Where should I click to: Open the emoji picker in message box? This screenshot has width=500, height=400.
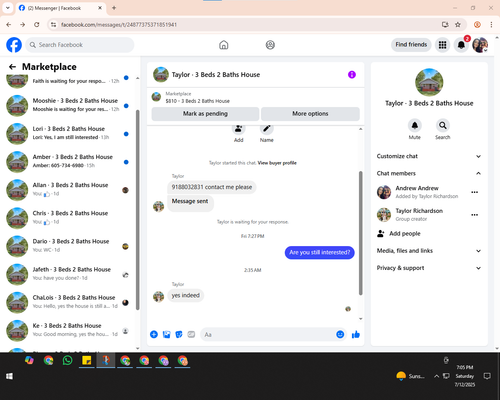coord(340,334)
